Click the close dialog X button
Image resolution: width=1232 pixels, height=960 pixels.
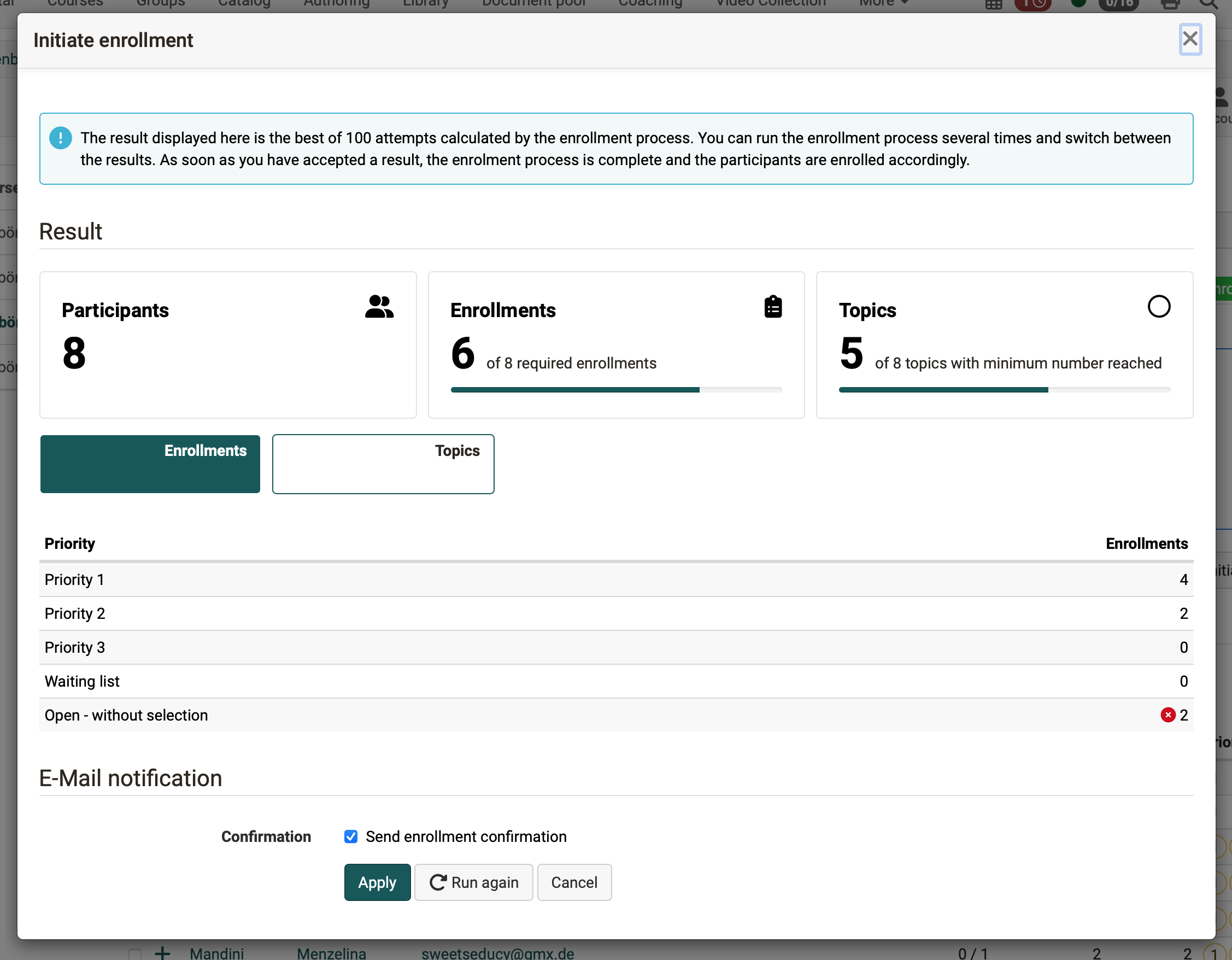[1190, 38]
